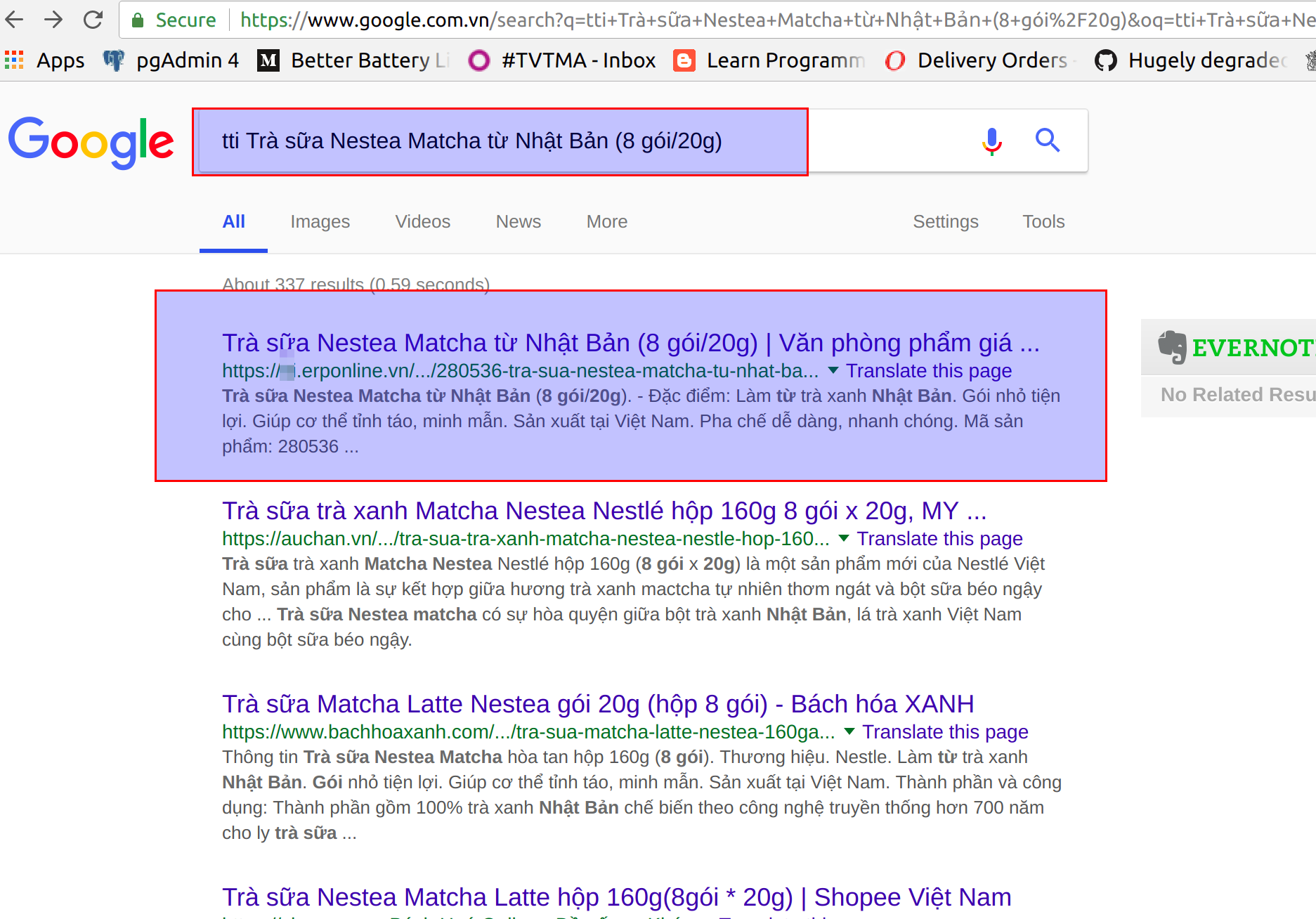Viewport: 1316px width, 919px height.
Task: Reload the current page
Action: click(x=93, y=20)
